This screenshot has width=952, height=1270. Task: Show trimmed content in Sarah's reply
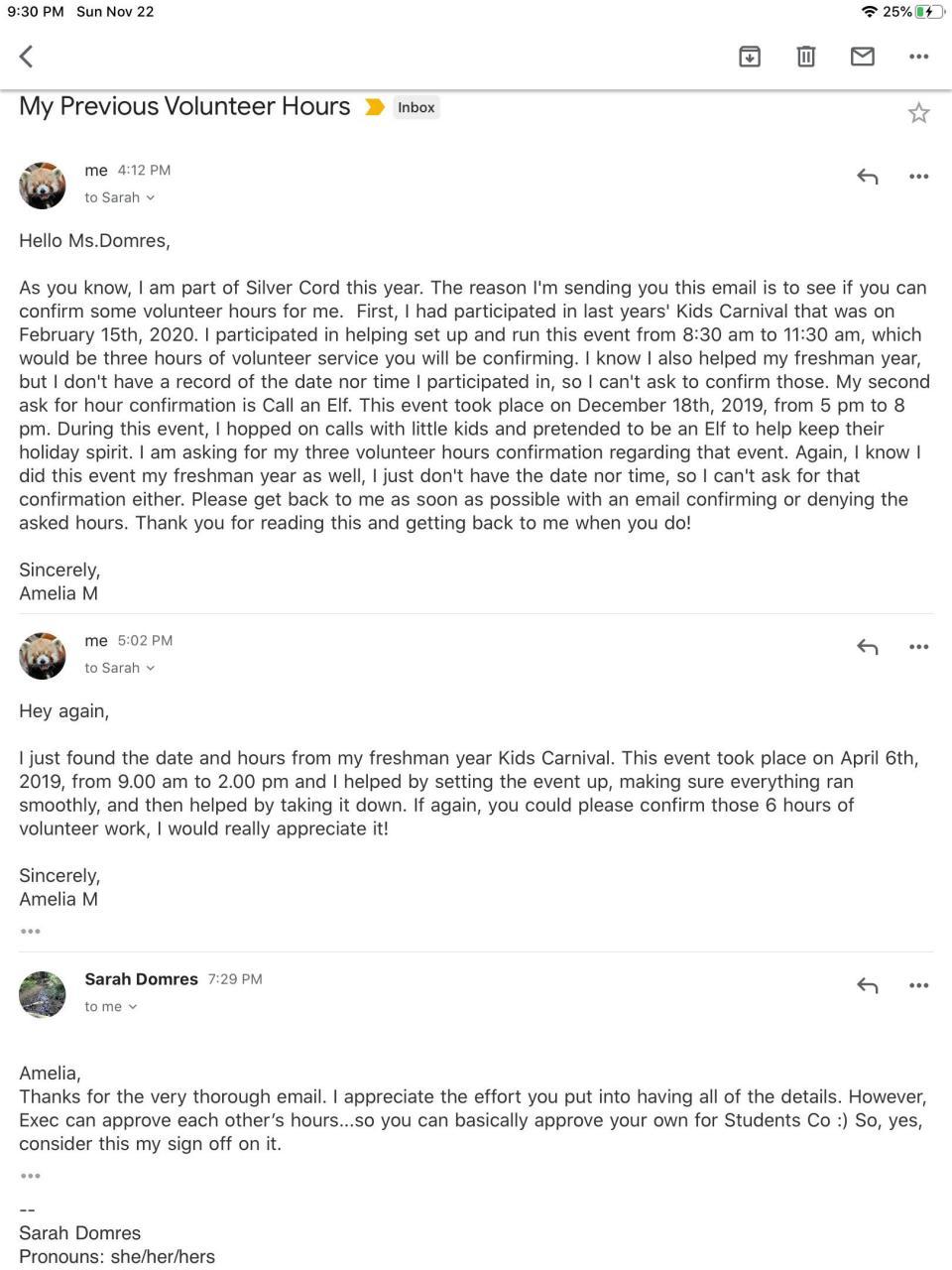31,1176
